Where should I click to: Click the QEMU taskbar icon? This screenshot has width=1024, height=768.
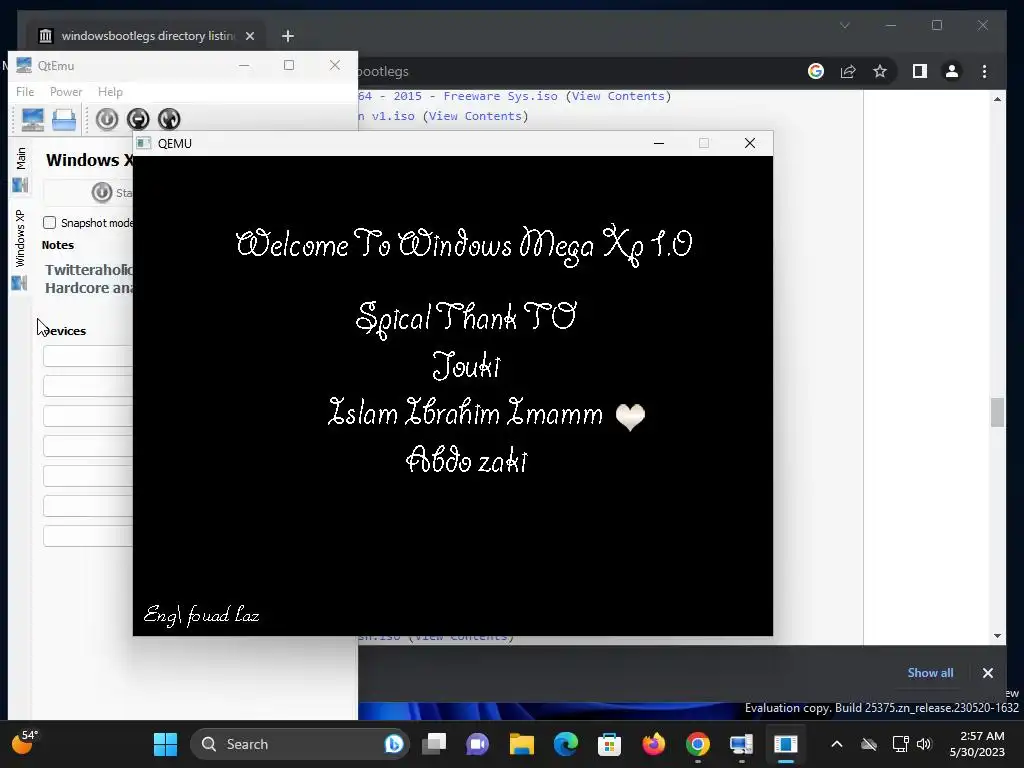[786, 744]
